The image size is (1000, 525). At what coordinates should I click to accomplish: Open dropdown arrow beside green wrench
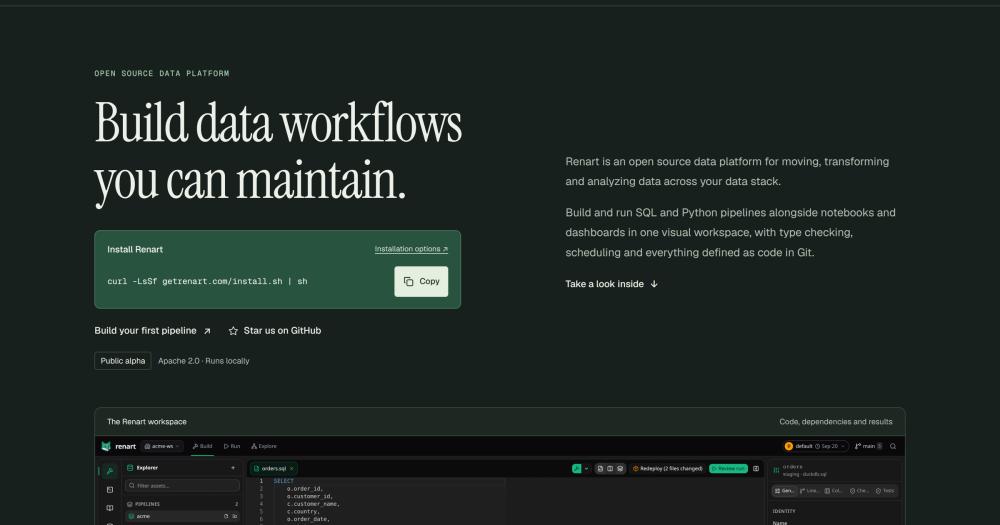coord(586,469)
